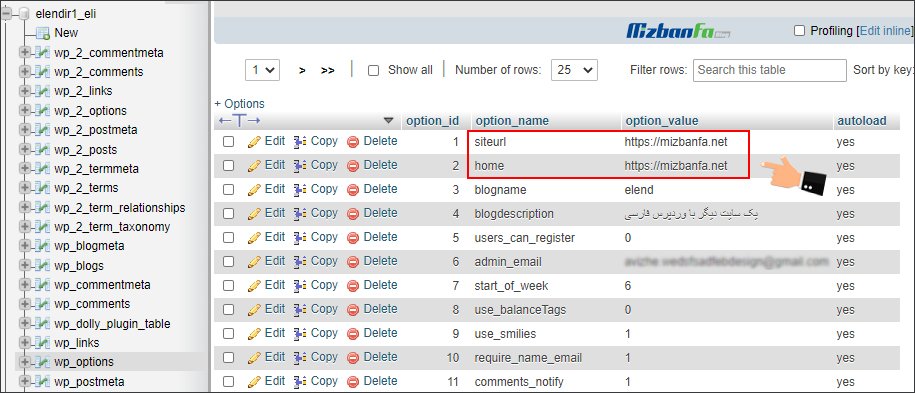Click the New table icon in sidebar
The width and height of the screenshot is (915, 393).
[43, 33]
